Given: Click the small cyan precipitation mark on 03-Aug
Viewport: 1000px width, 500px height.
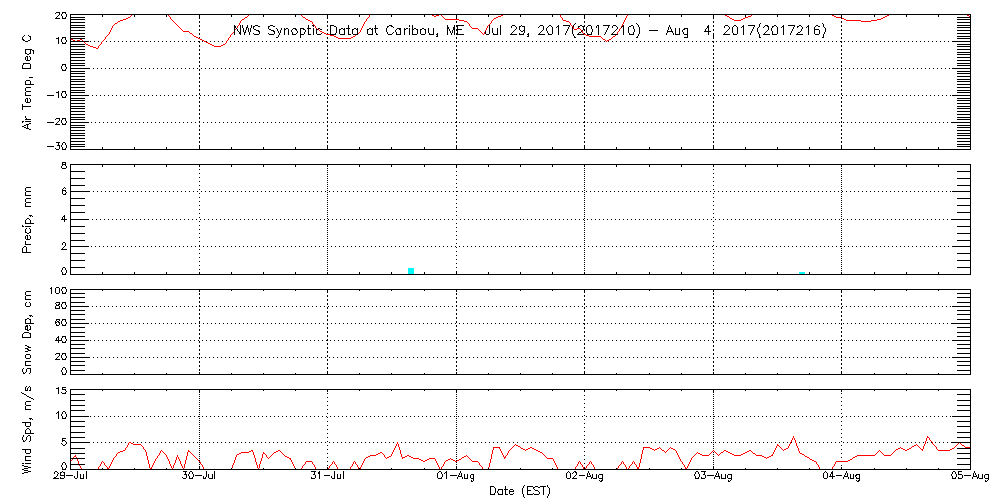Looking at the screenshot, I should 802,272.
